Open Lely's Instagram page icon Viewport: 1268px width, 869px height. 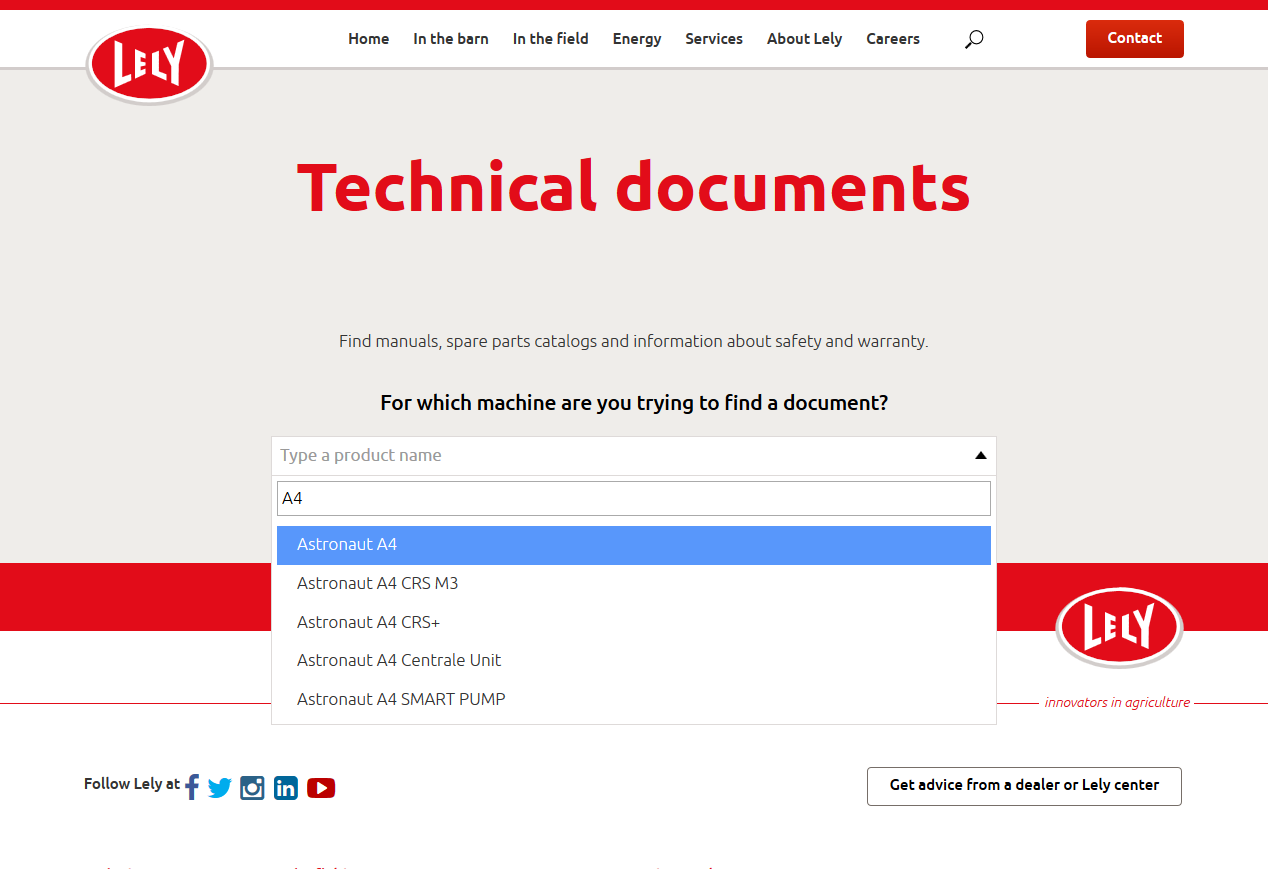click(x=253, y=788)
